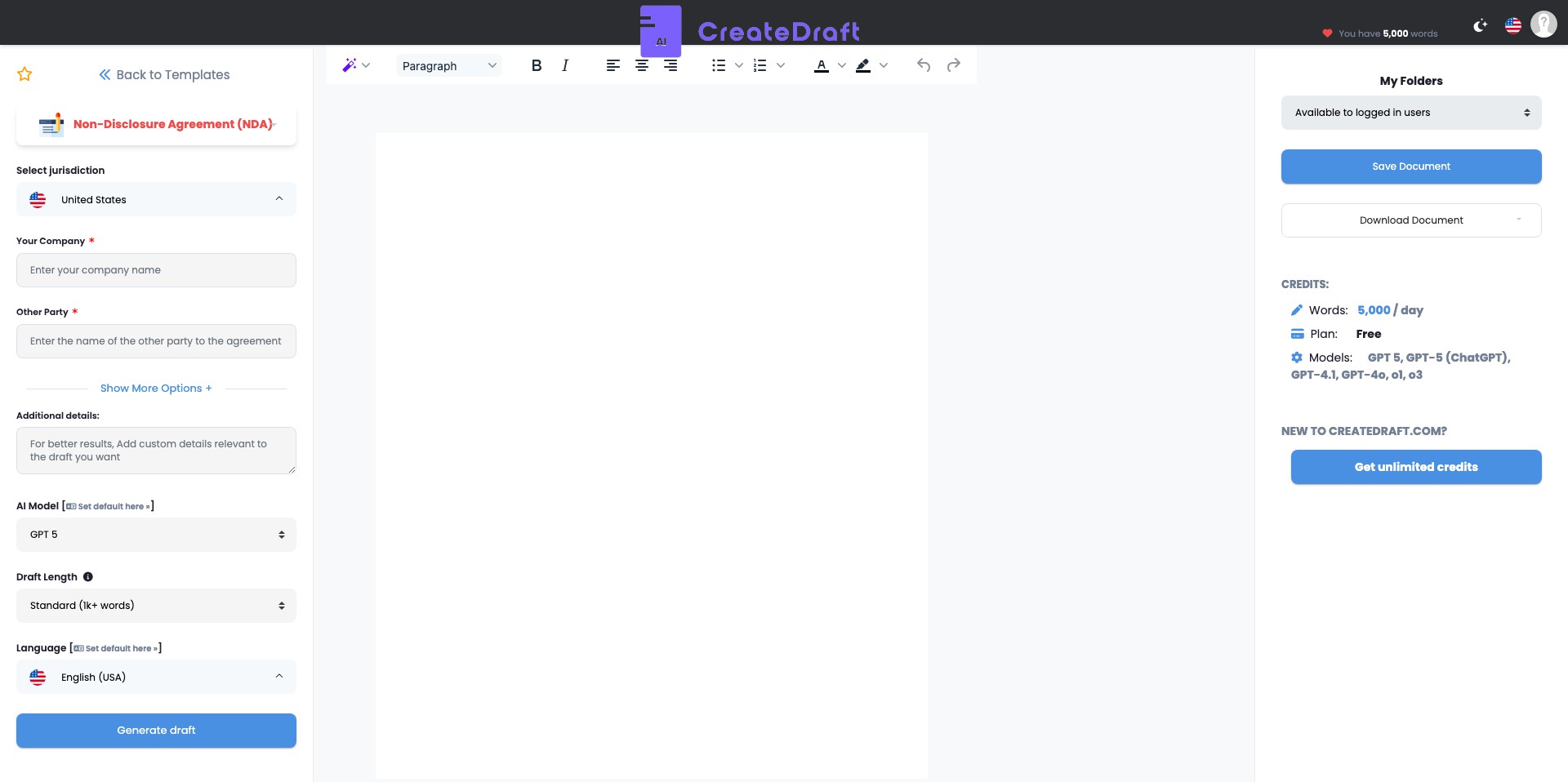
Task: Open the AI magic wand tool
Action: coord(350,65)
